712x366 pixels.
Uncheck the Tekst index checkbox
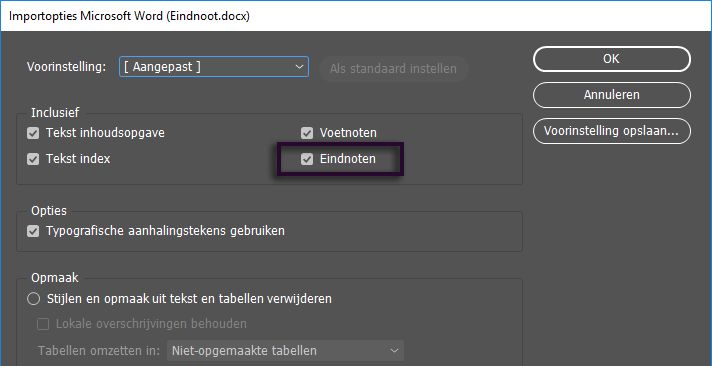point(33,159)
